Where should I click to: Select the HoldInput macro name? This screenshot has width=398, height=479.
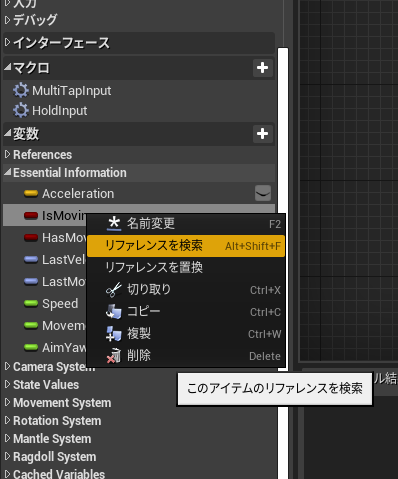(x=60, y=111)
